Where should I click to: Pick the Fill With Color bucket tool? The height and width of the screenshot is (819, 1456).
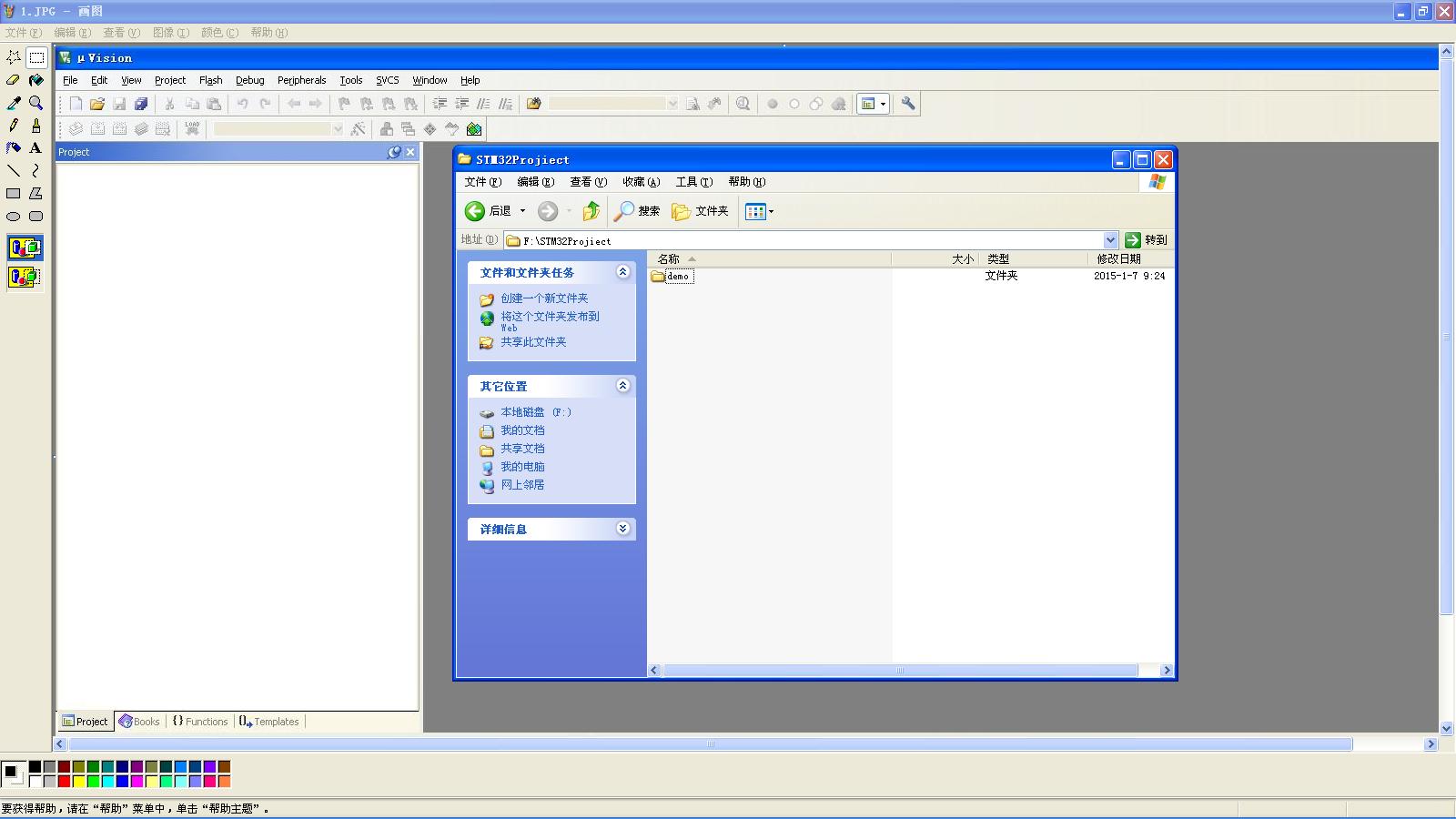coord(36,80)
